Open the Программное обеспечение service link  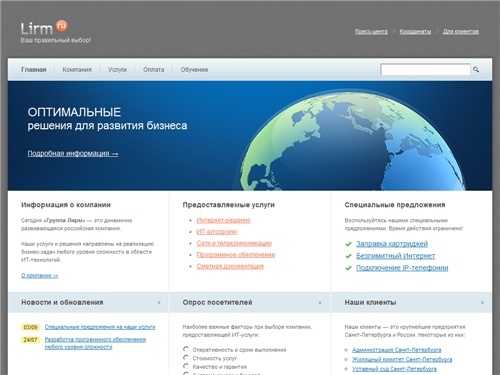[x=236, y=255]
